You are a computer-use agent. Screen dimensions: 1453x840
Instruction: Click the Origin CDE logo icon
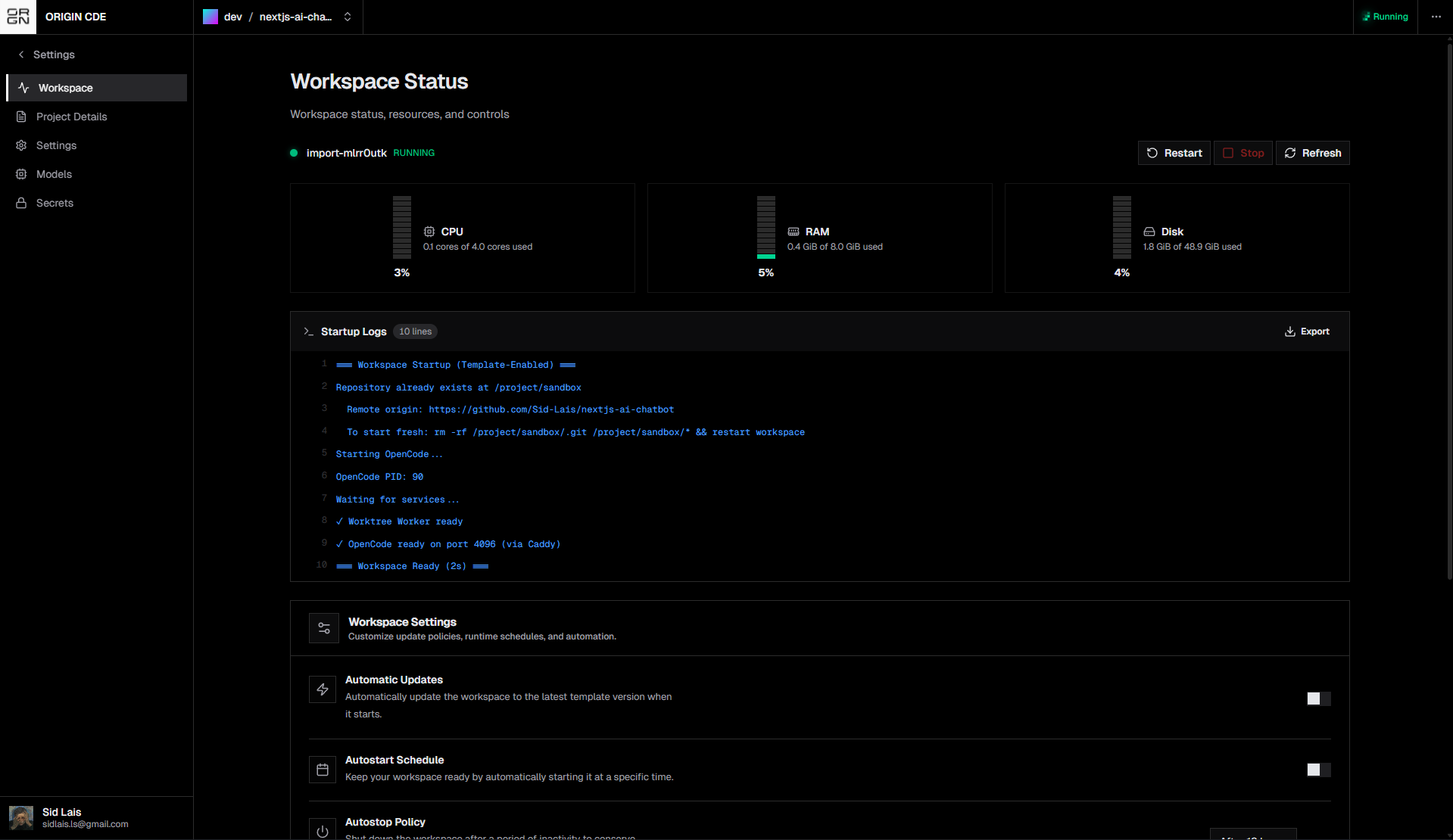pos(18,17)
